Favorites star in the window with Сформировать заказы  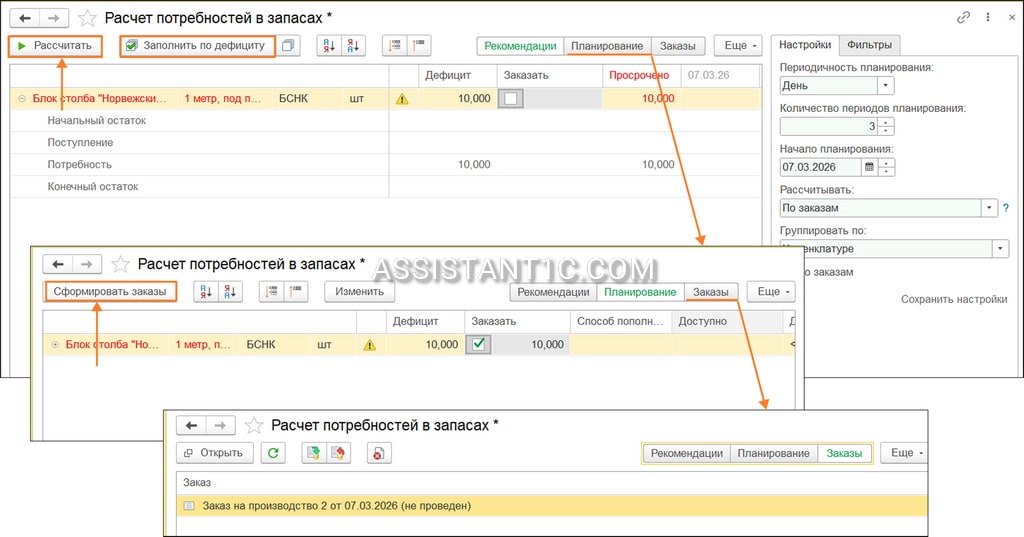(120, 264)
